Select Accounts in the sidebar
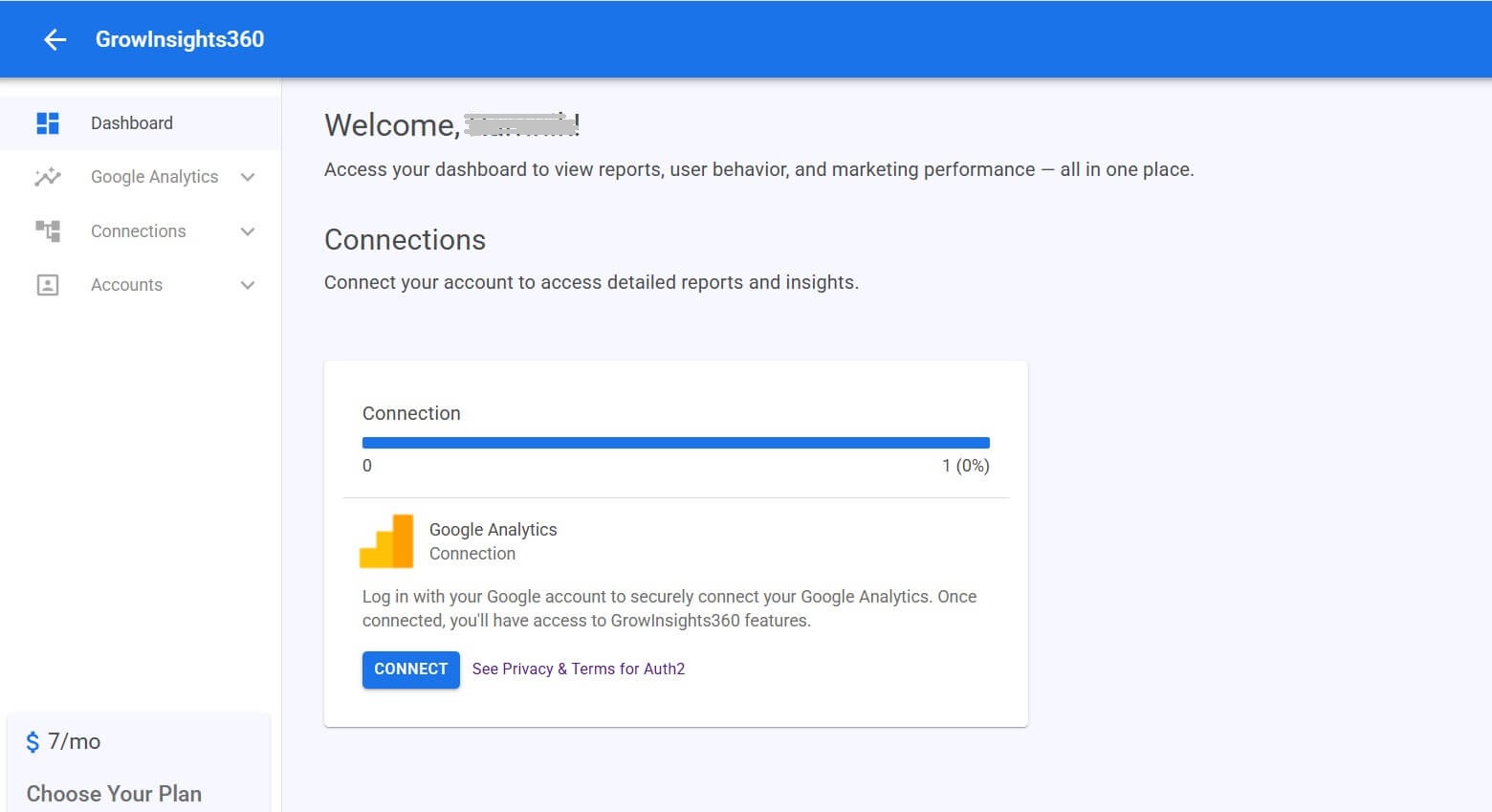This screenshot has width=1492, height=812. tap(141, 285)
